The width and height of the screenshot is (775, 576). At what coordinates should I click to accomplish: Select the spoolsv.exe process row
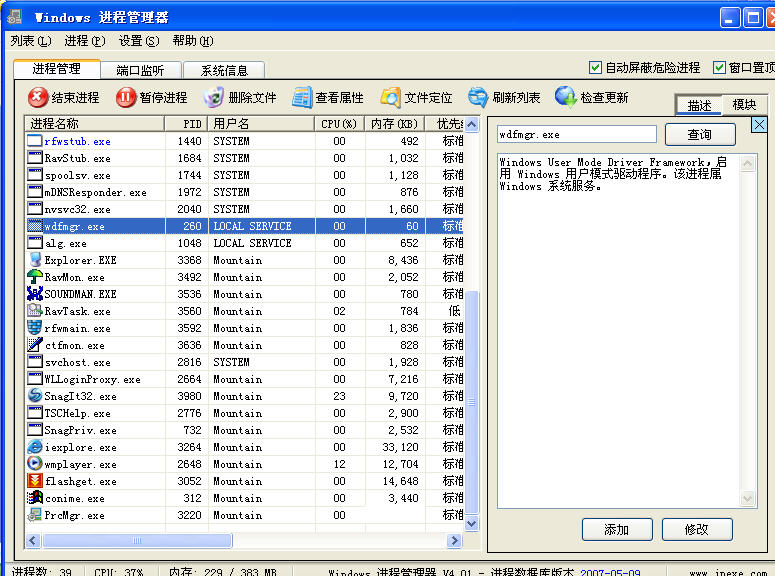point(244,175)
